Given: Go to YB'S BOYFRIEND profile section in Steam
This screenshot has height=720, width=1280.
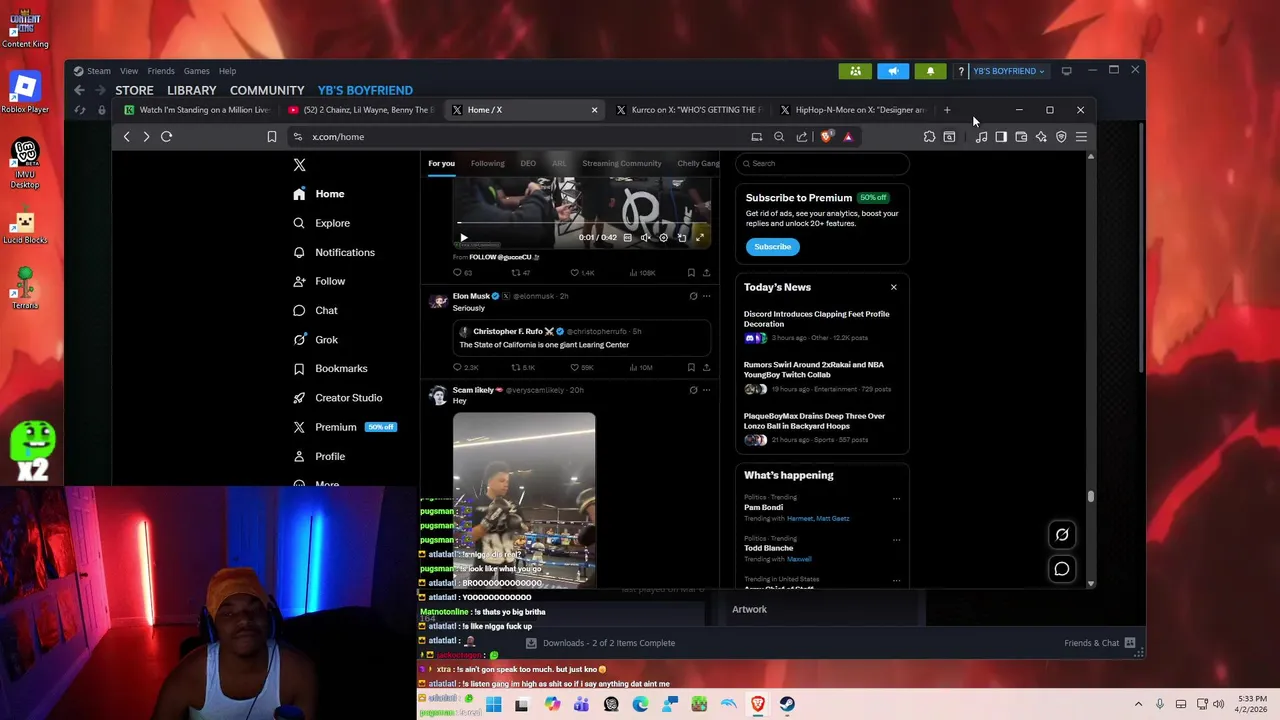Looking at the screenshot, I should 365,90.
